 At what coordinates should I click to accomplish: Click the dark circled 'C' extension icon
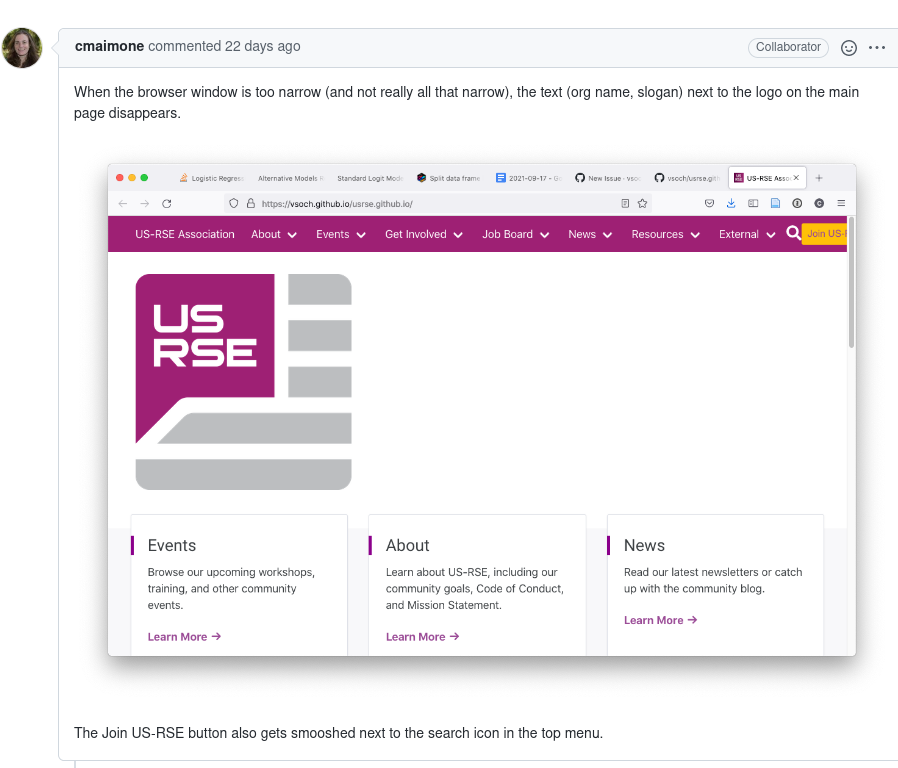(819, 203)
